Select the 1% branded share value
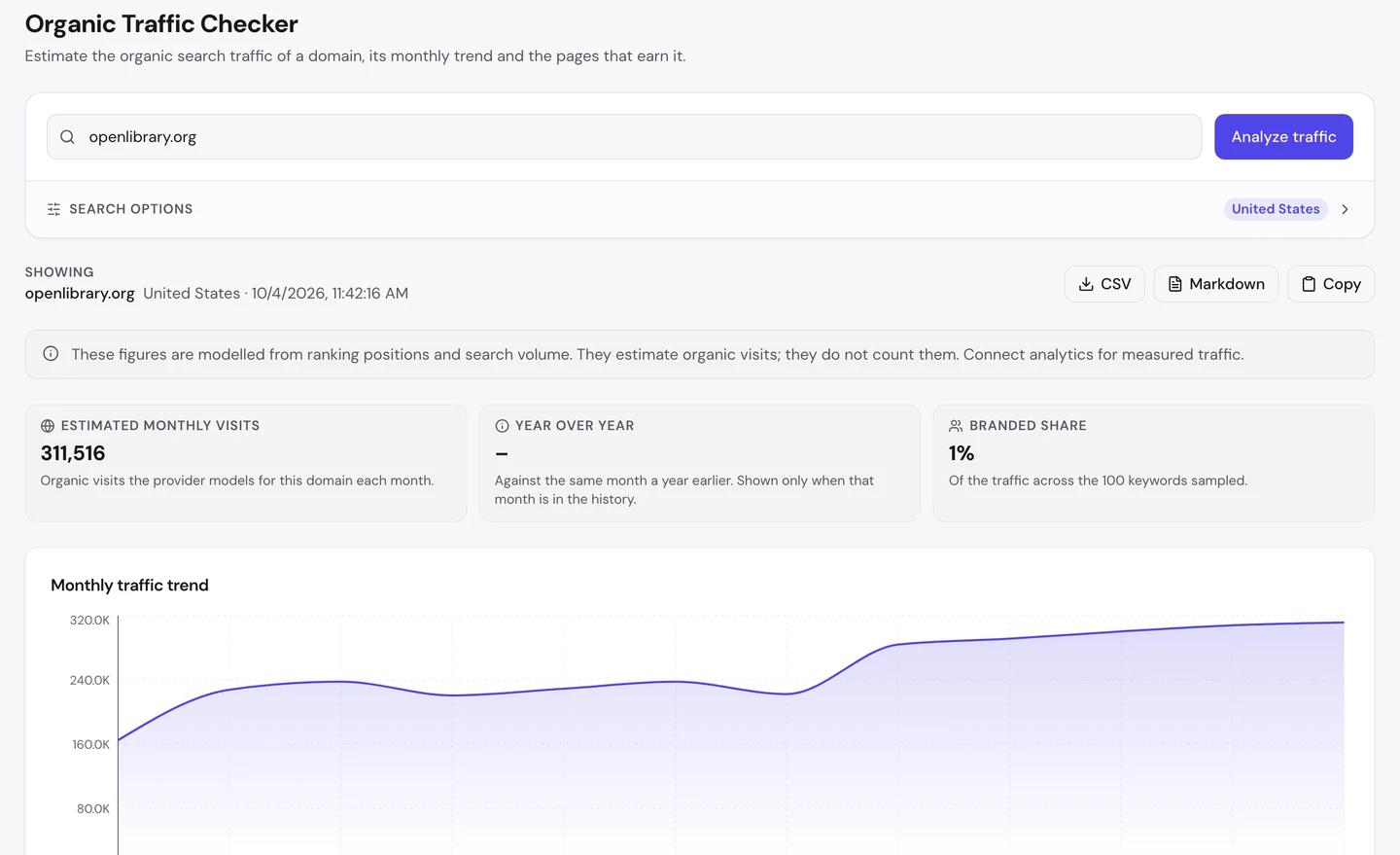The height and width of the screenshot is (855, 1400). coord(962,453)
